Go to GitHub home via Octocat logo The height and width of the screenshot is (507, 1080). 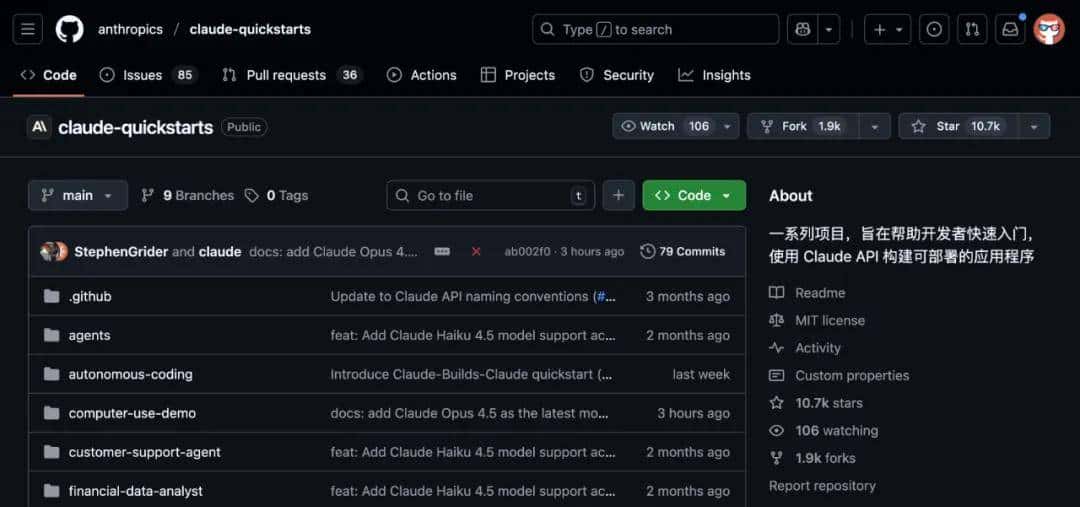70,30
